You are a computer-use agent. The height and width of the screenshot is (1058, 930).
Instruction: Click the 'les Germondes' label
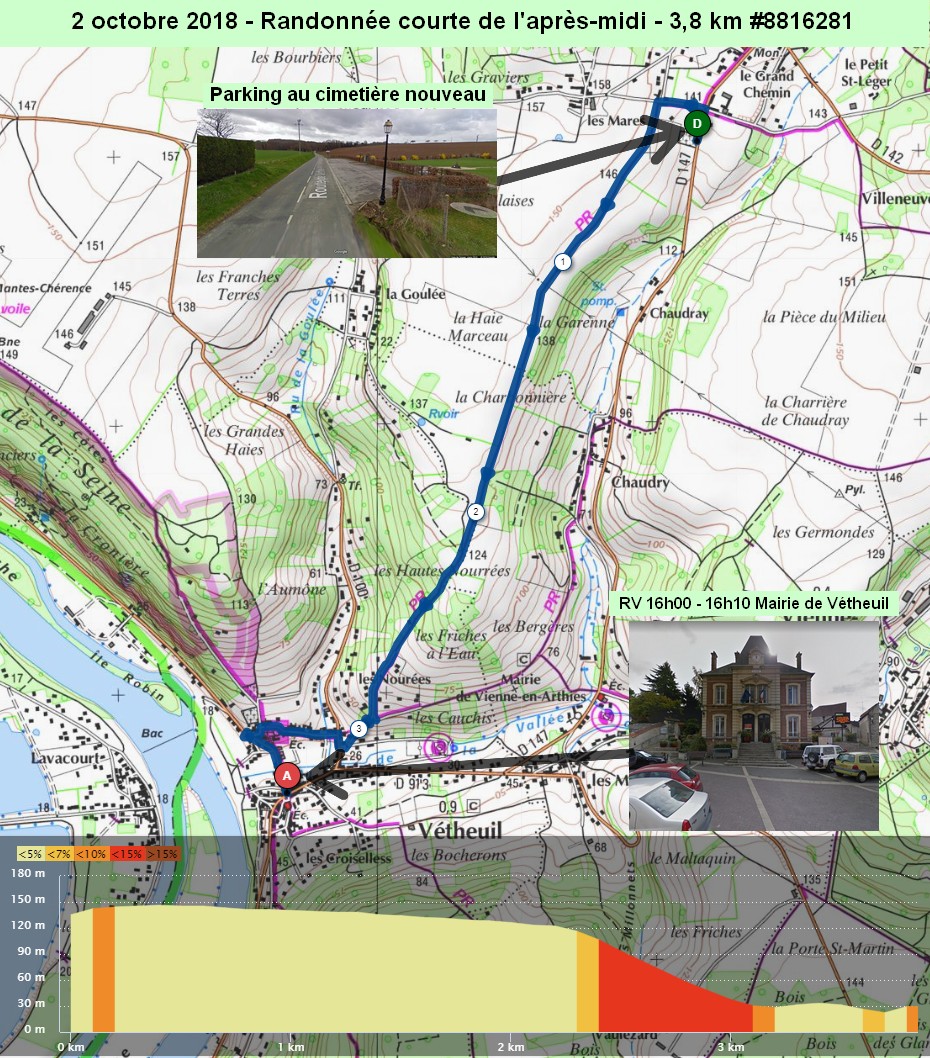tap(823, 532)
